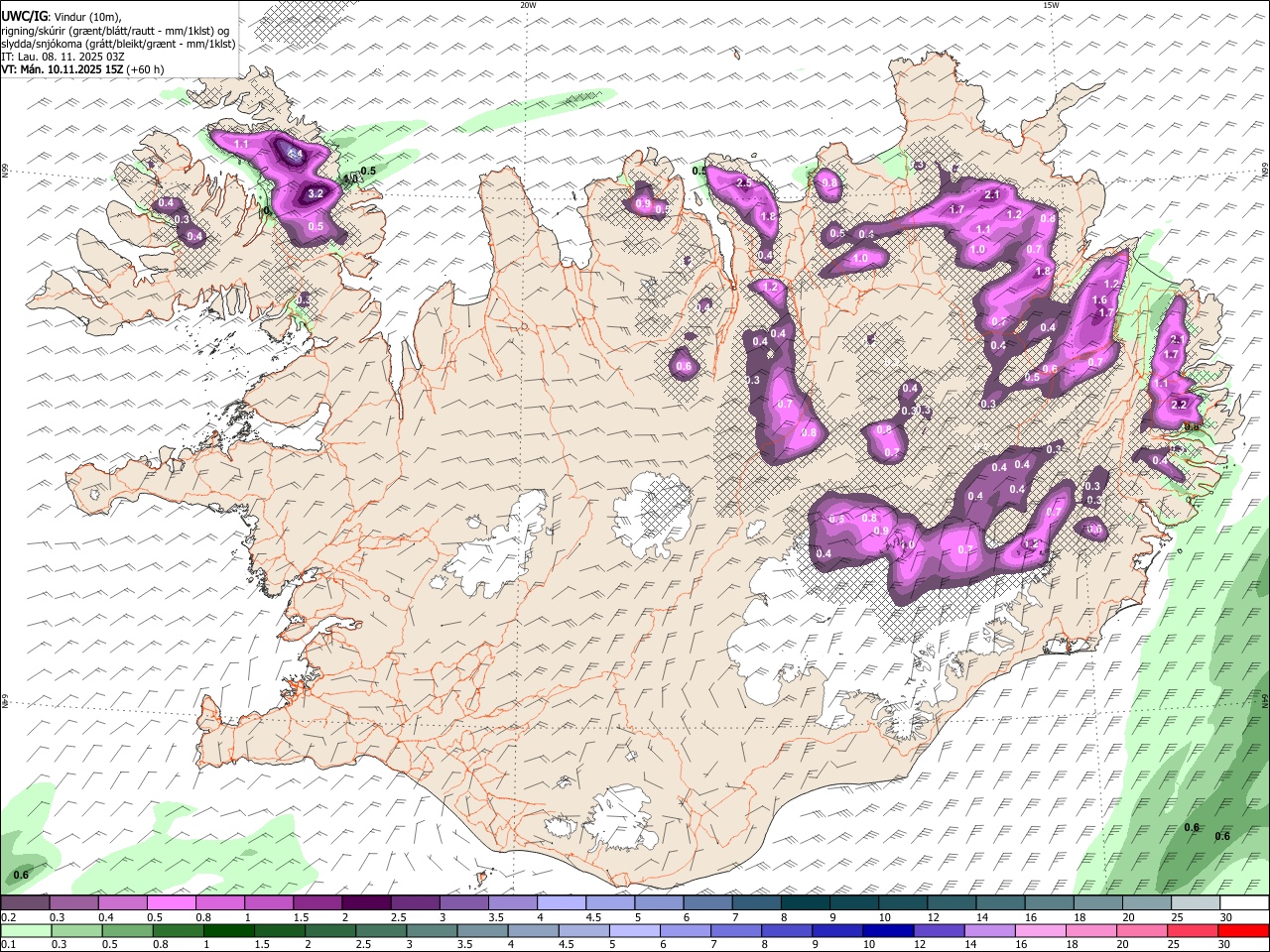Image resolution: width=1270 pixels, height=952 pixels.
Task: Pick the lilac 14 swatch, rain legend
Action: (x=989, y=931)
